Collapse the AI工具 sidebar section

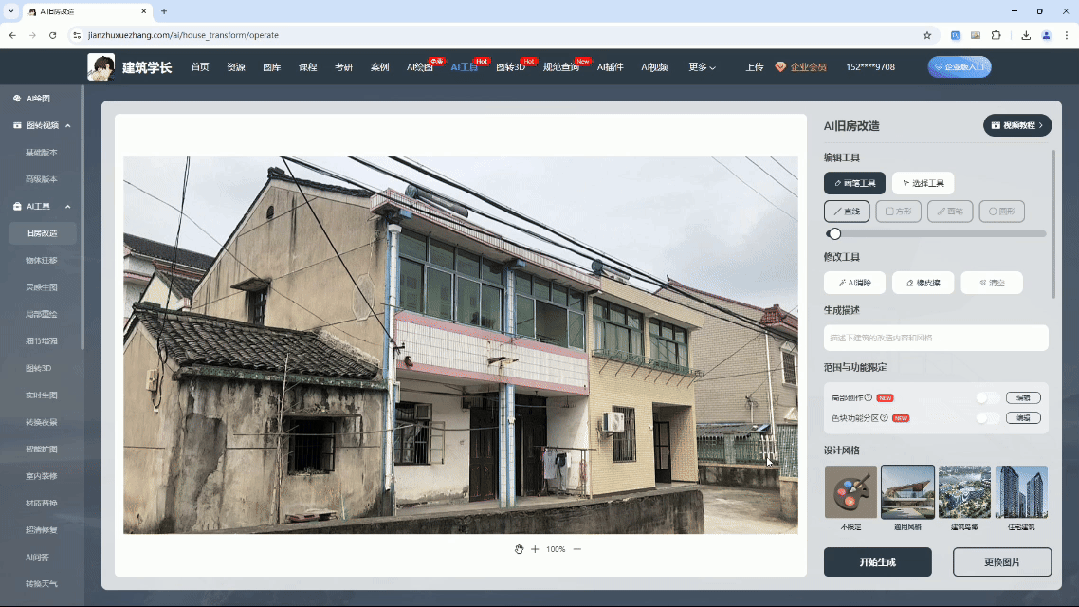click(67, 206)
